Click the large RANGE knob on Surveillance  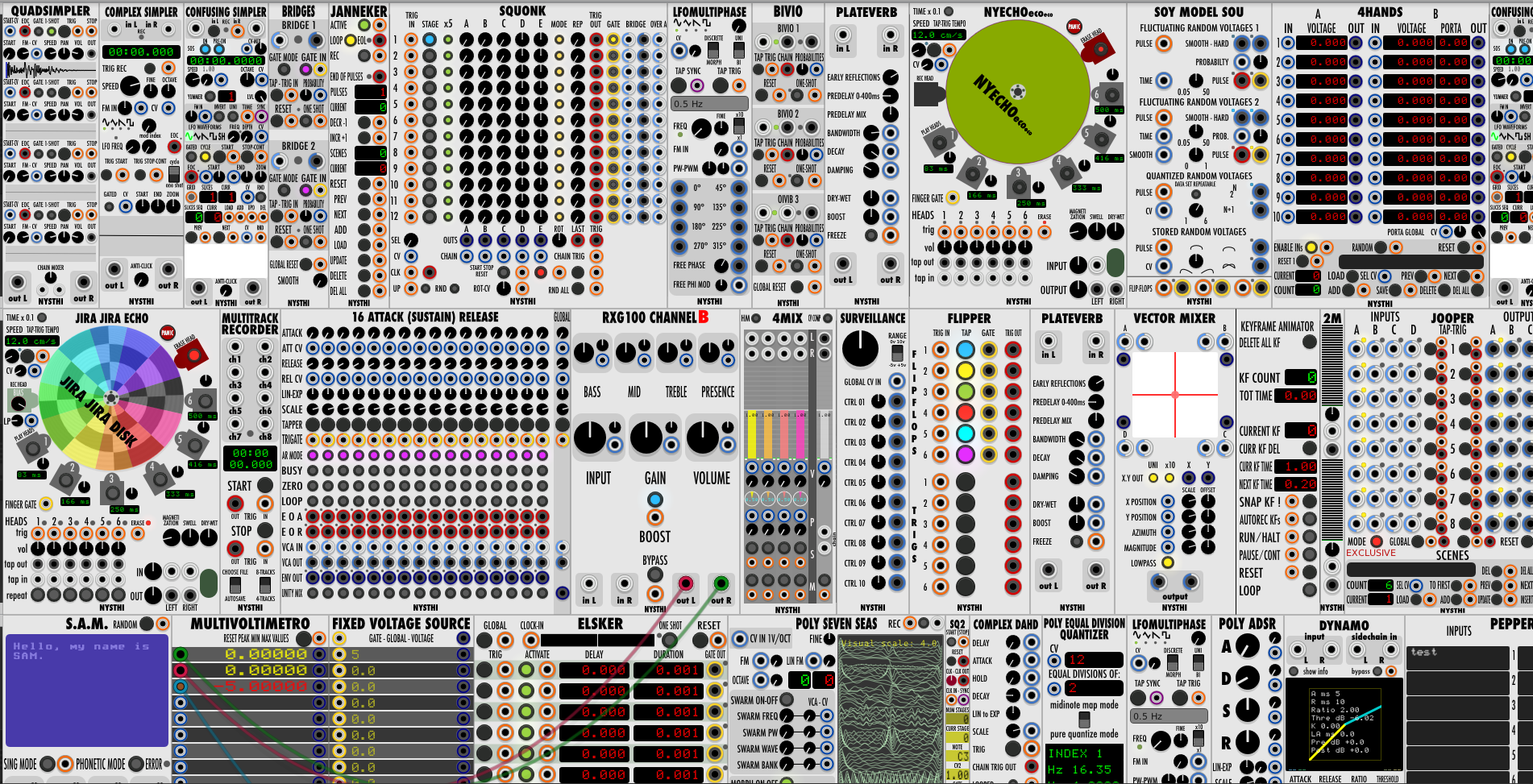(860, 348)
